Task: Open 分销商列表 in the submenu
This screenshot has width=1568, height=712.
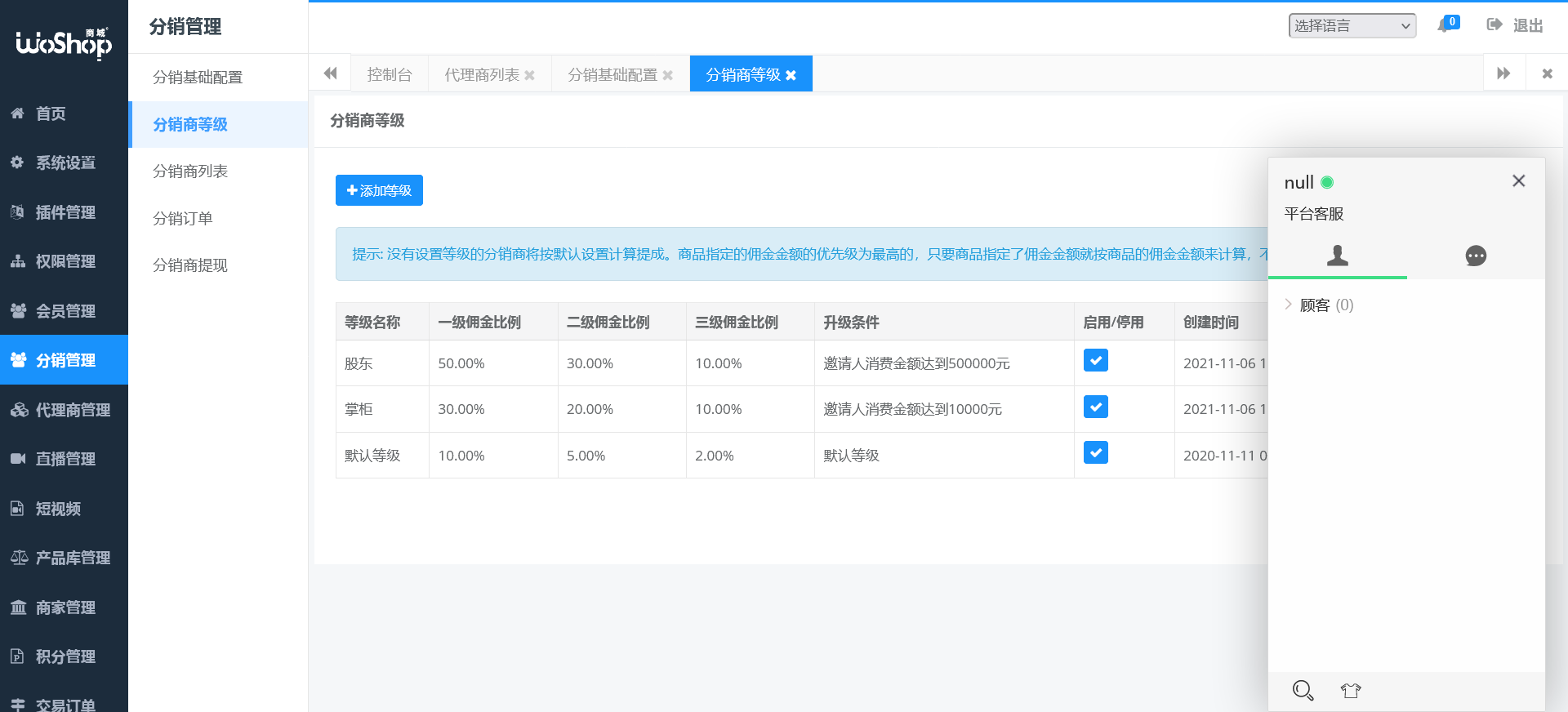Action: (x=190, y=171)
